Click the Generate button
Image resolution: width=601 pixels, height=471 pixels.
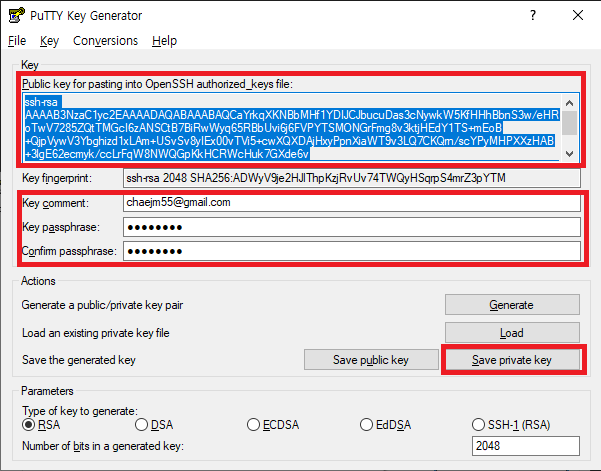coord(512,305)
